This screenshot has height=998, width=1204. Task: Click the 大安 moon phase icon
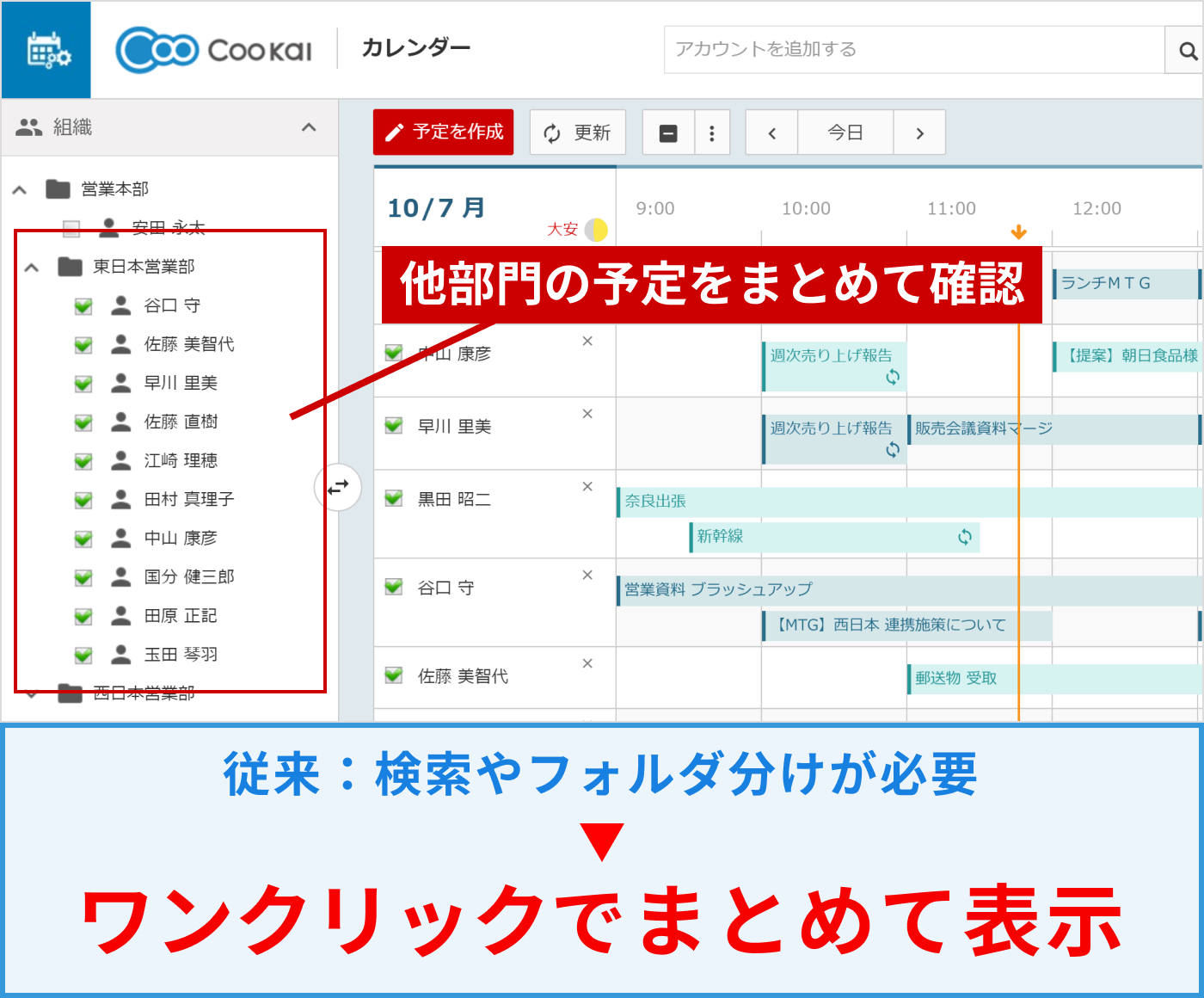coord(596,230)
